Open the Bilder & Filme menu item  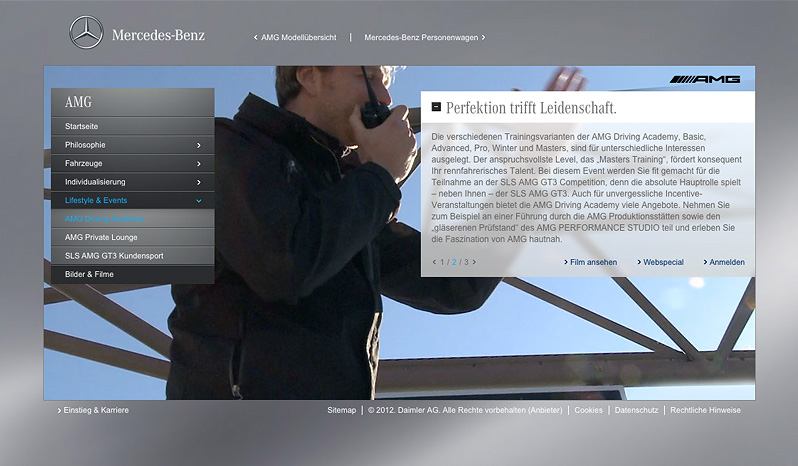[x=132, y=274]
